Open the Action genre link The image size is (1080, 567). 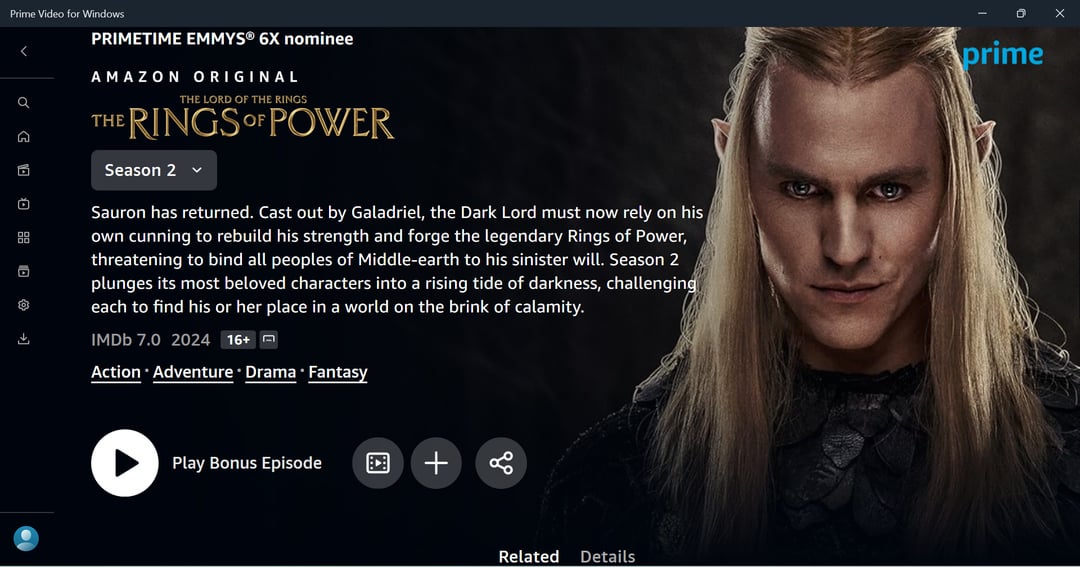(x=116, y=372)
